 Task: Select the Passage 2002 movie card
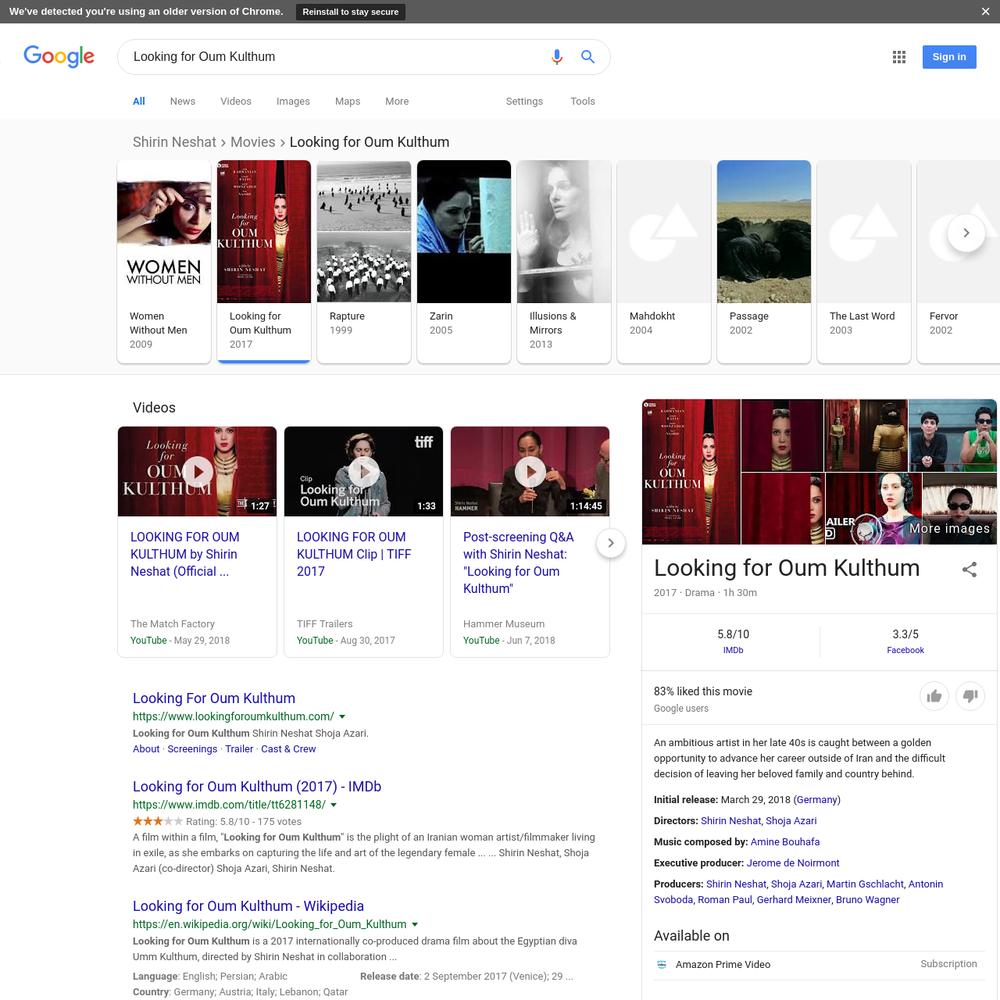click(x=764, y=261)
